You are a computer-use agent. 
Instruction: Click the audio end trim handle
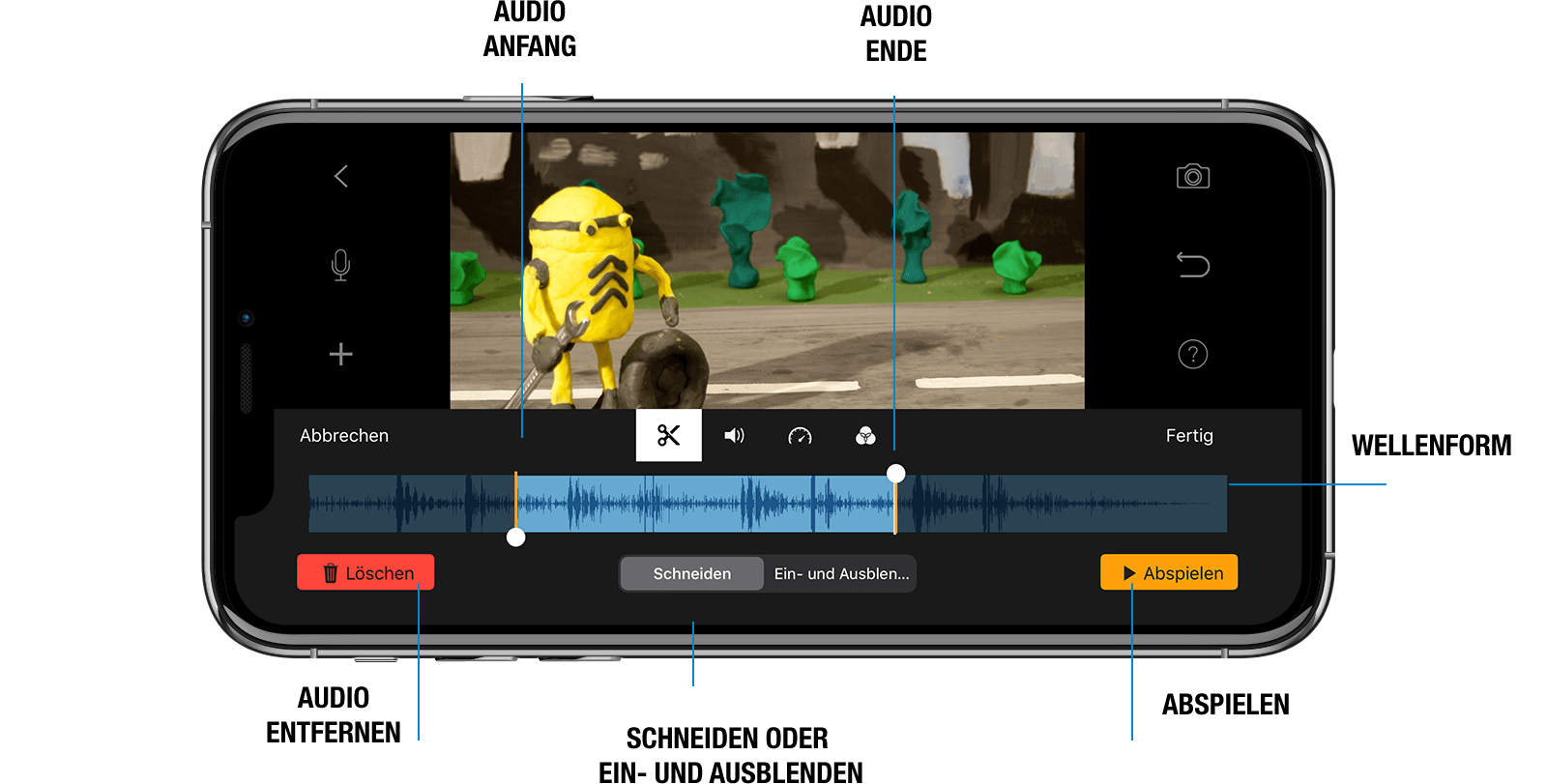(896, 473)
